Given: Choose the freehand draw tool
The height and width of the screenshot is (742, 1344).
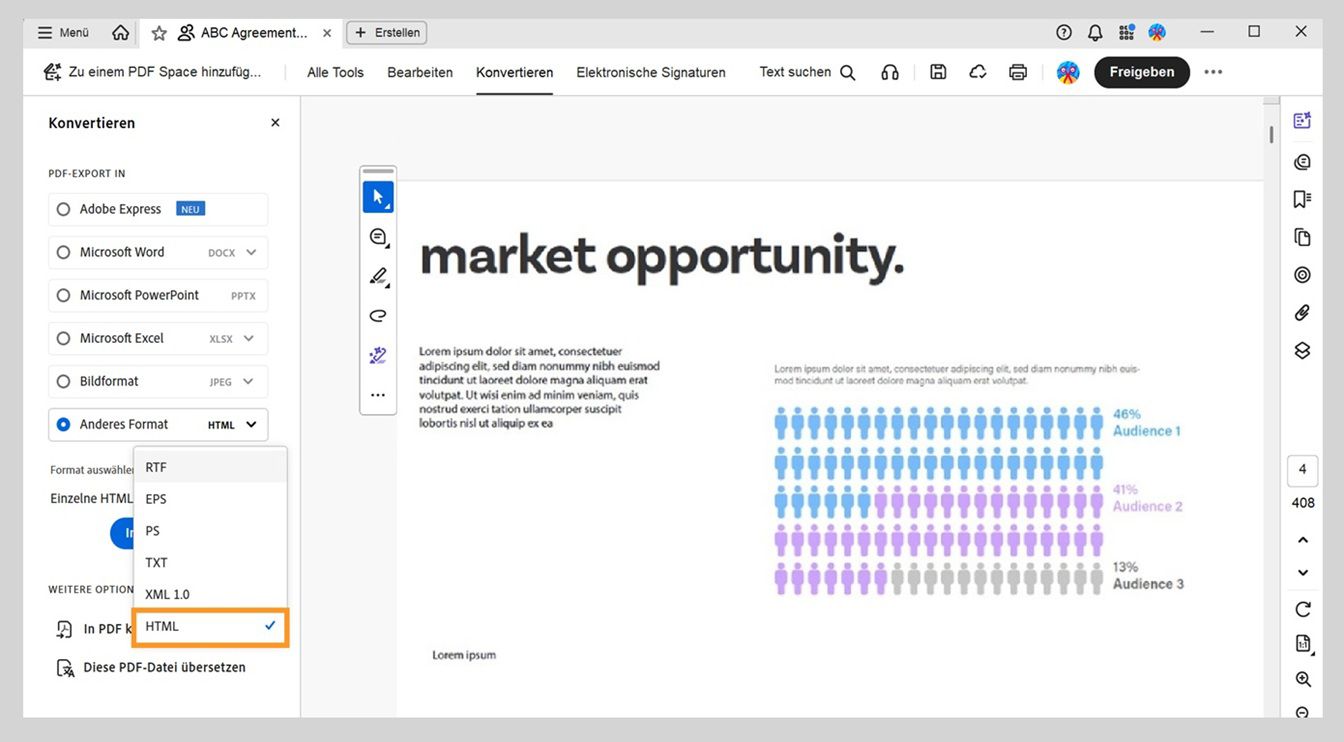Looking at the screenshot, I should 378,315.
